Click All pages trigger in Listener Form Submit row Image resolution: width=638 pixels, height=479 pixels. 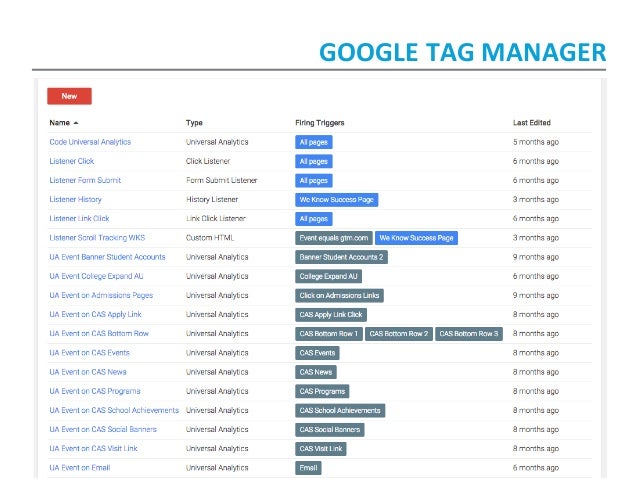tap(314, 180)
